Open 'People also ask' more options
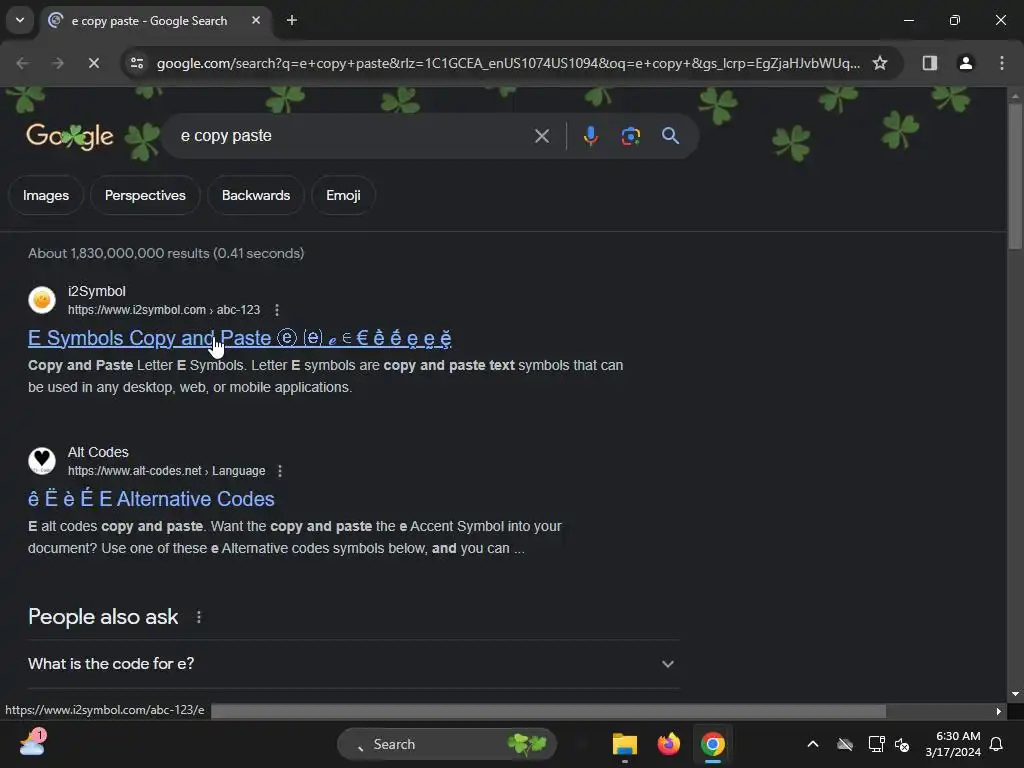Viewport: 1024px width, 768px height. (x=199, y=617)
